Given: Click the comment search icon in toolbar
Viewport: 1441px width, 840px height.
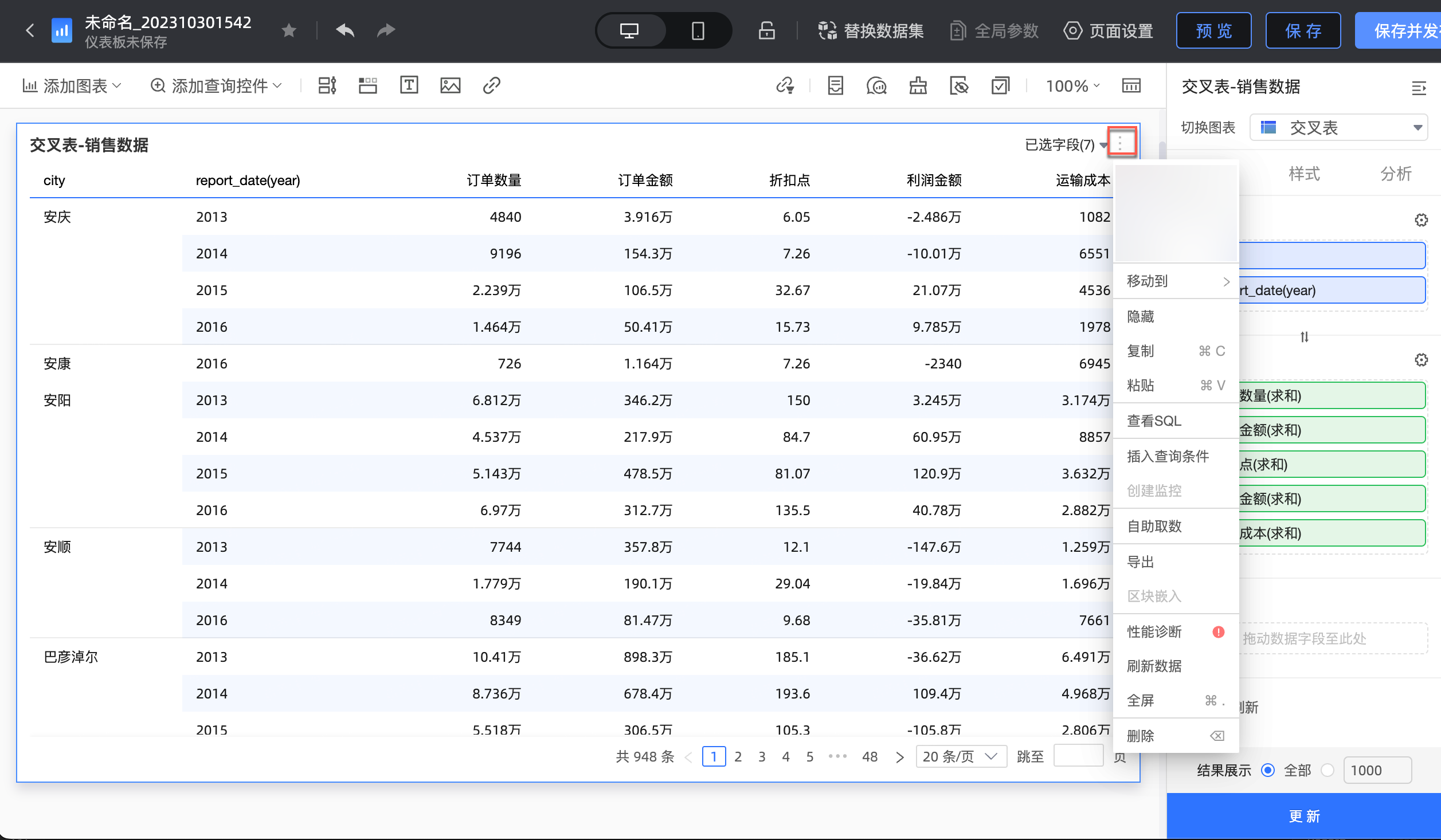Looking at the screenshot, I should point(876,86).
